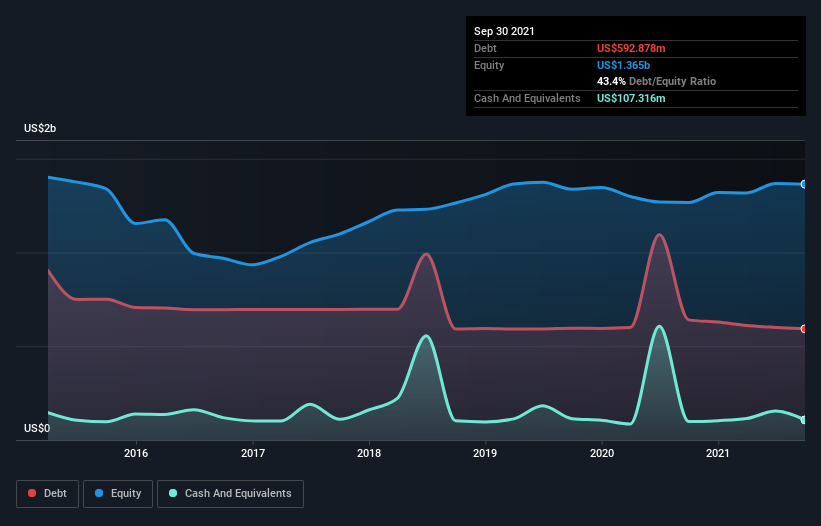This screenshot has width=821, height=526.
Task: Click the US$1.365b equity value
Action: 623,65
